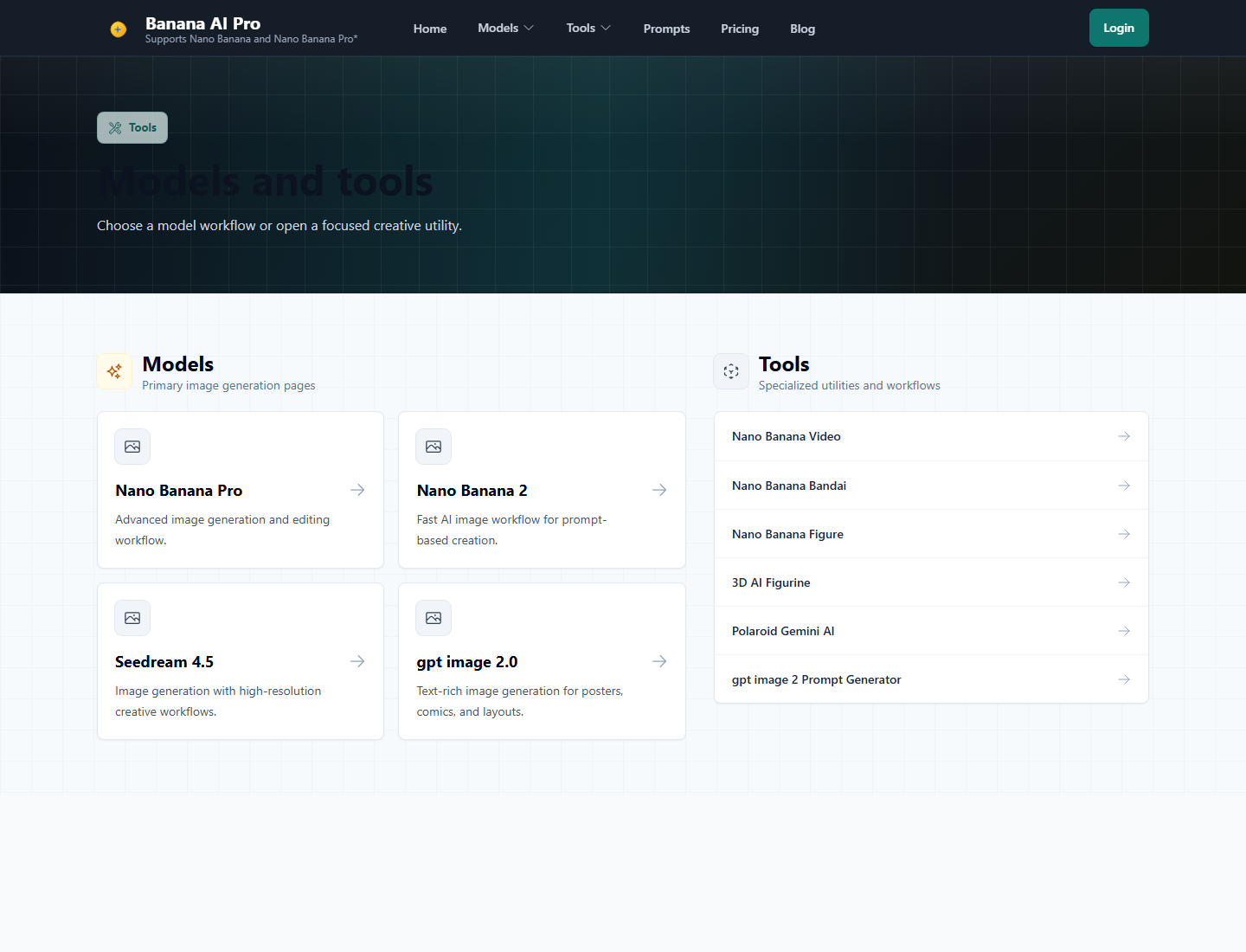The width and height of the screenshot is (1246, 952).
Task: Open the Nano Banana Bandai tool
Action: tap(931, 486)
